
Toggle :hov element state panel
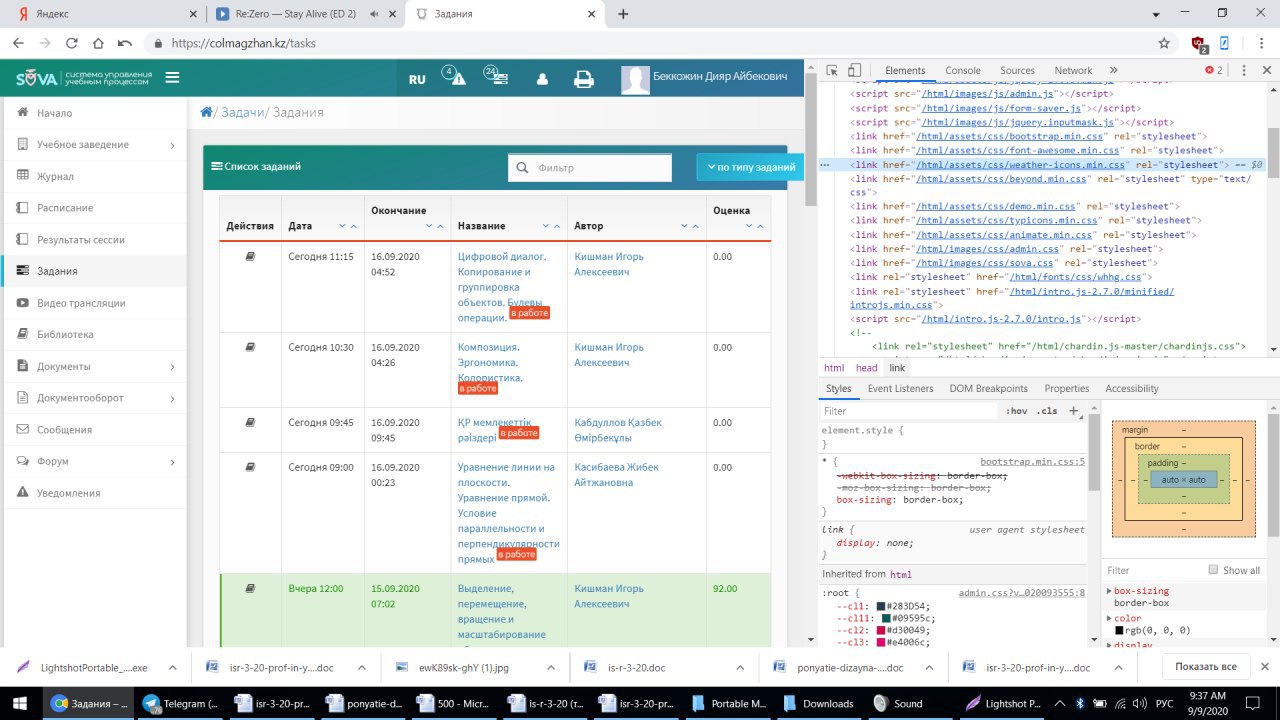point(1017,411)
